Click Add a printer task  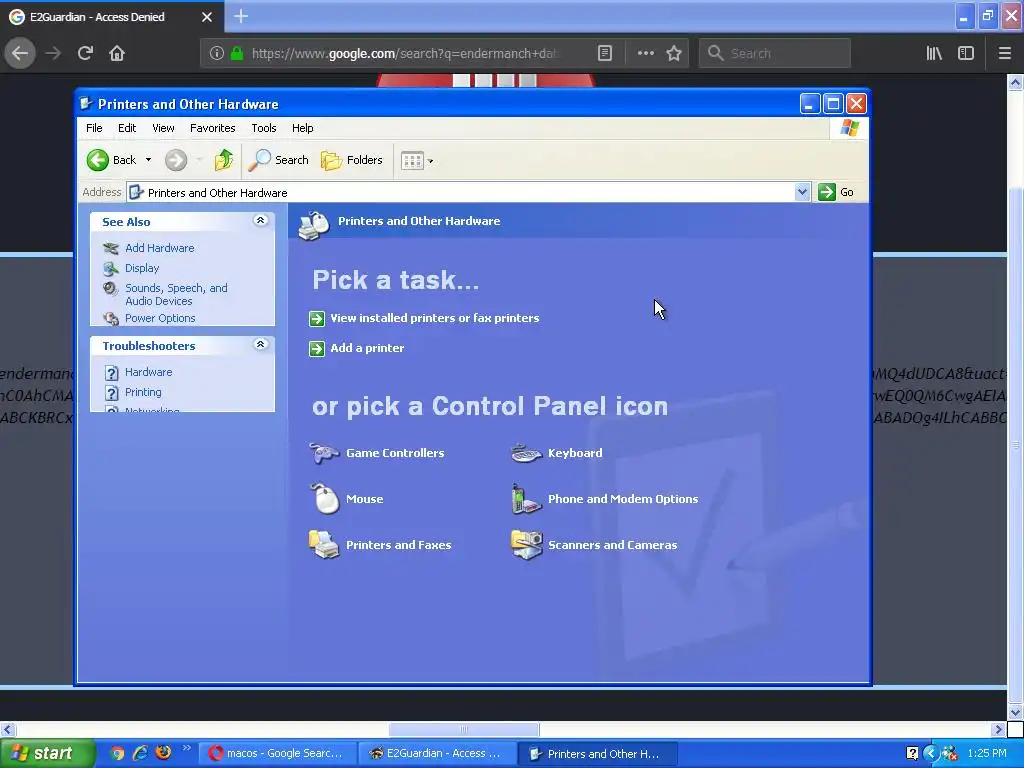pos(367,348)
